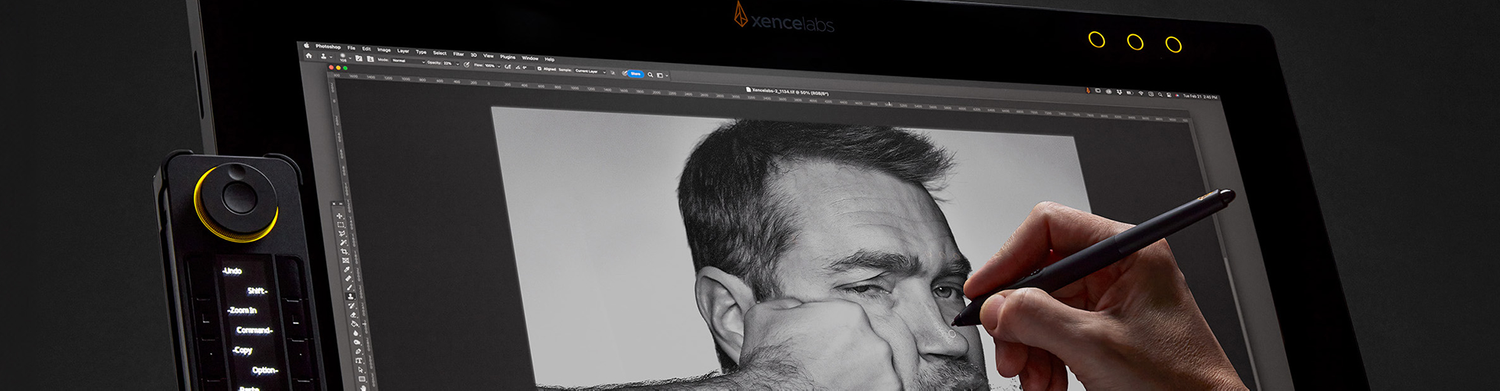
Task: Toggle pressure for size button
Action: click(x=624, y=73)
